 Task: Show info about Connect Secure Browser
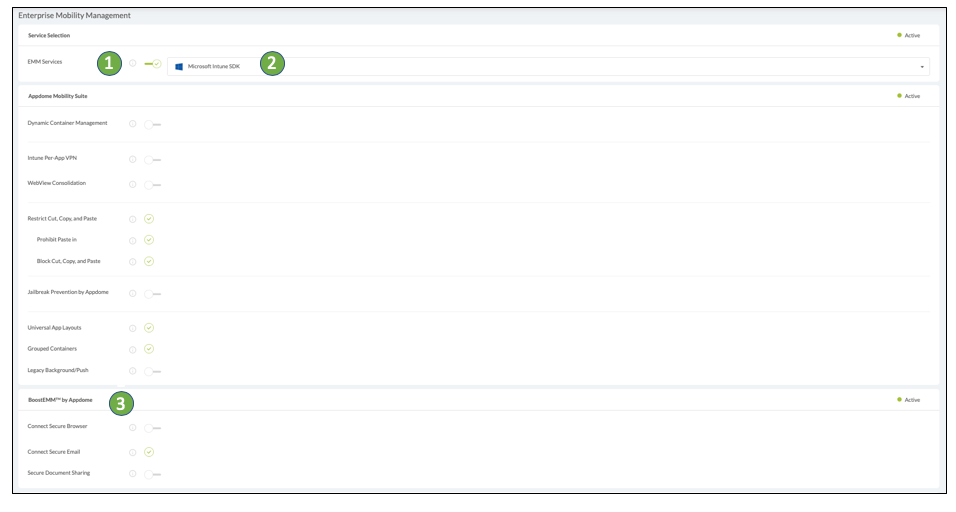point(133,427)
